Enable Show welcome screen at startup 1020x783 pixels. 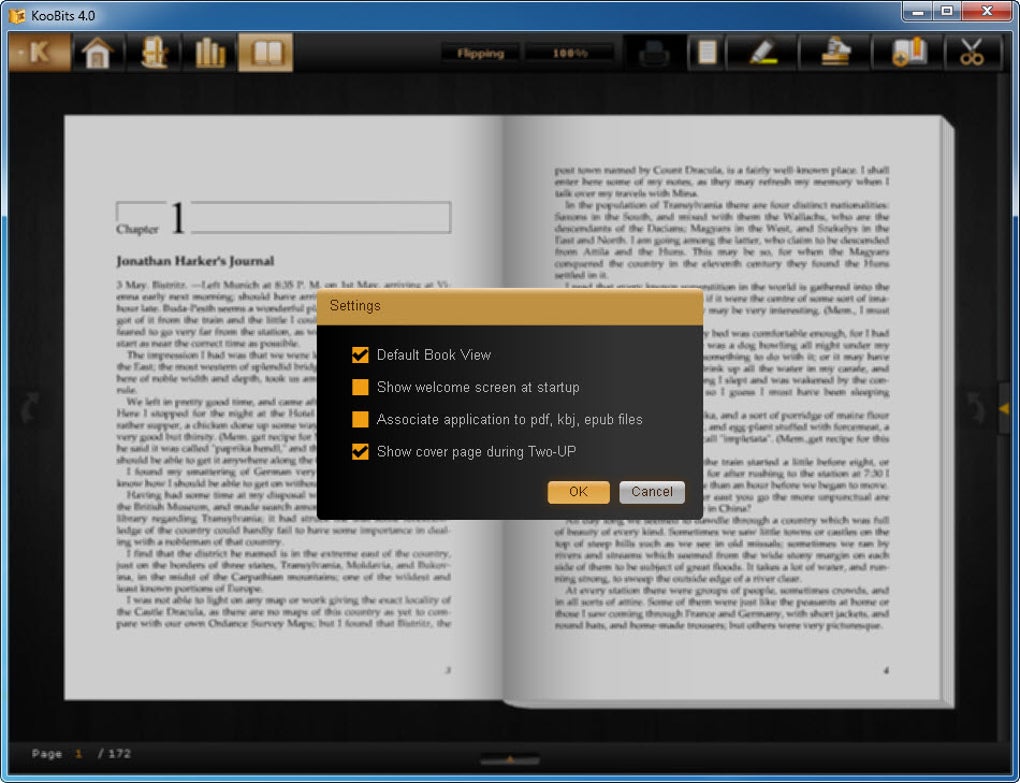360,387
